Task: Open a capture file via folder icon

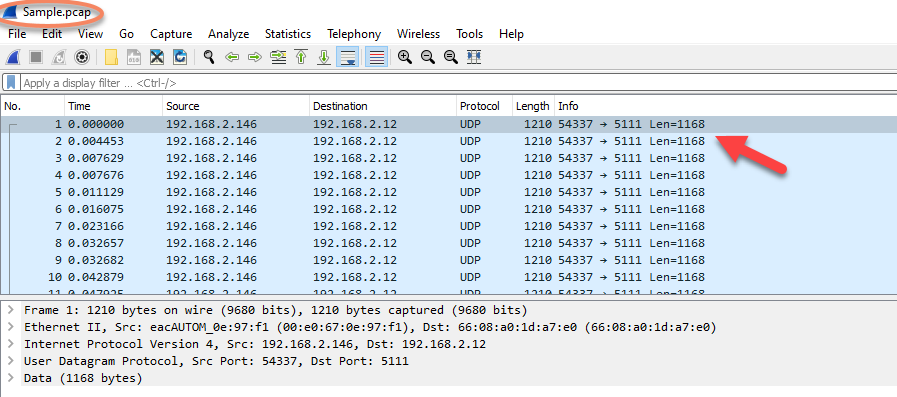Action: [112, 57]
